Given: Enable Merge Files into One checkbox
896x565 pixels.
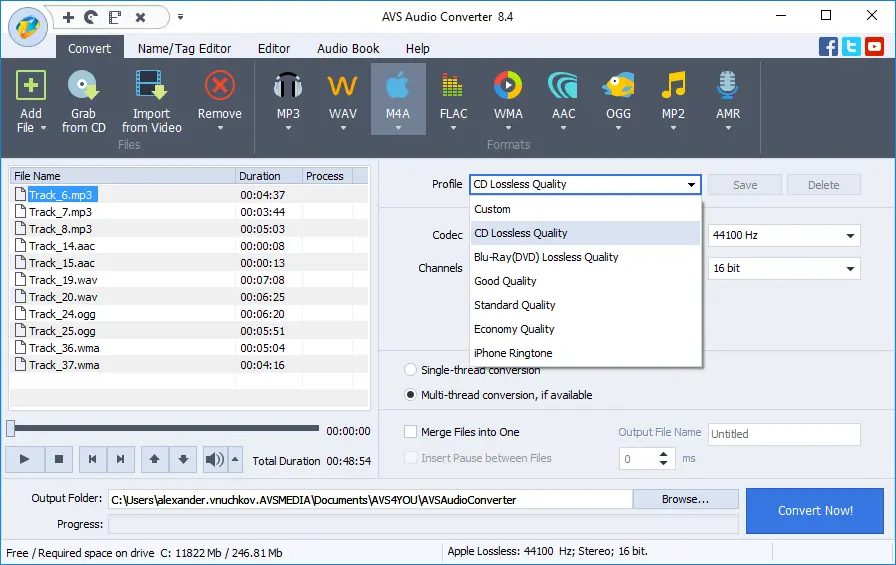Looking at the screenshot, I should tap(410, 432).
